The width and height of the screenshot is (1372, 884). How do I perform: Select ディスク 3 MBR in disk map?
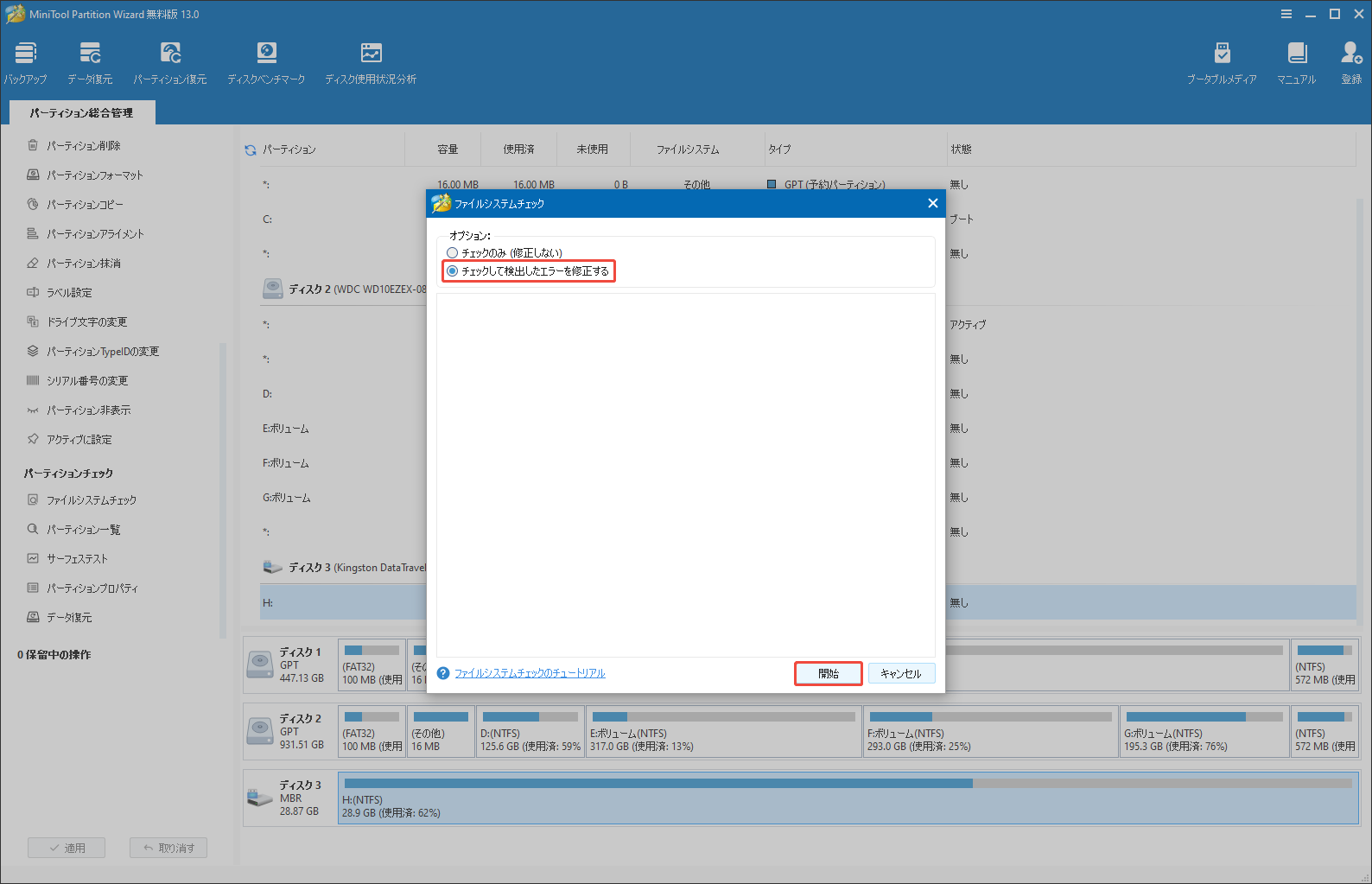(290, 798)
